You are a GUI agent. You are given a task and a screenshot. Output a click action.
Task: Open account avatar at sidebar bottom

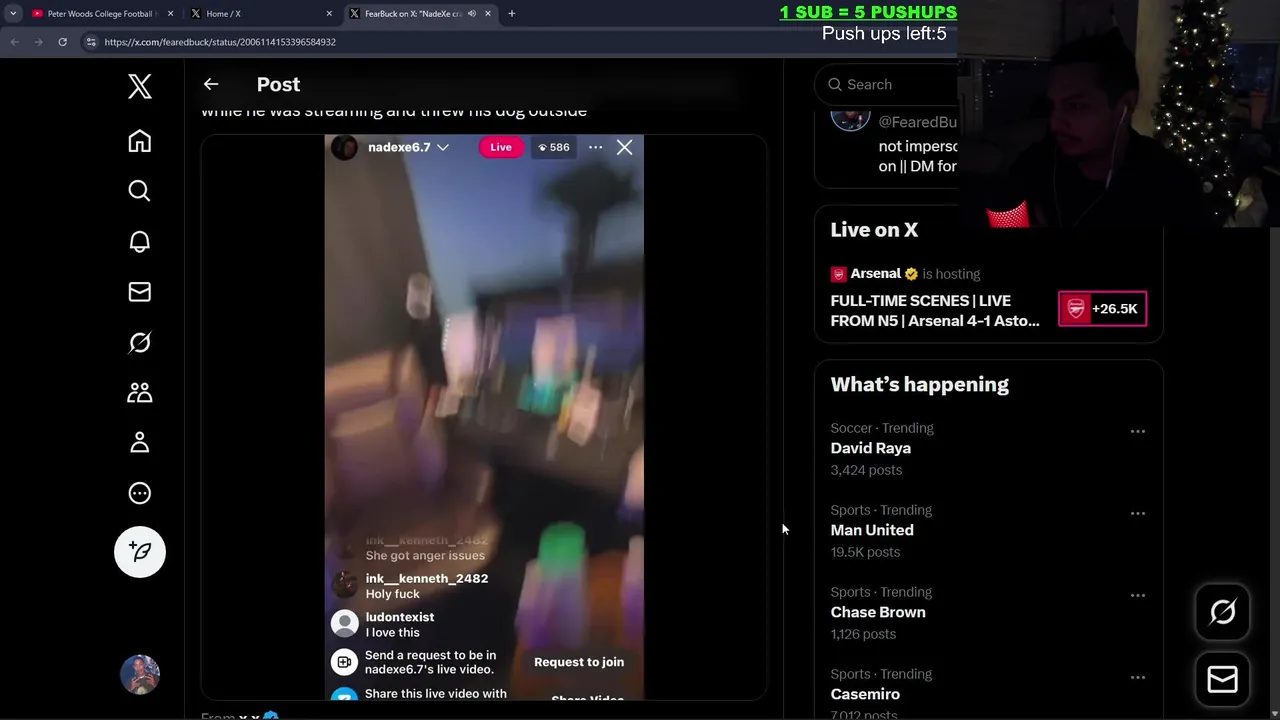click(x=140, y=675)
